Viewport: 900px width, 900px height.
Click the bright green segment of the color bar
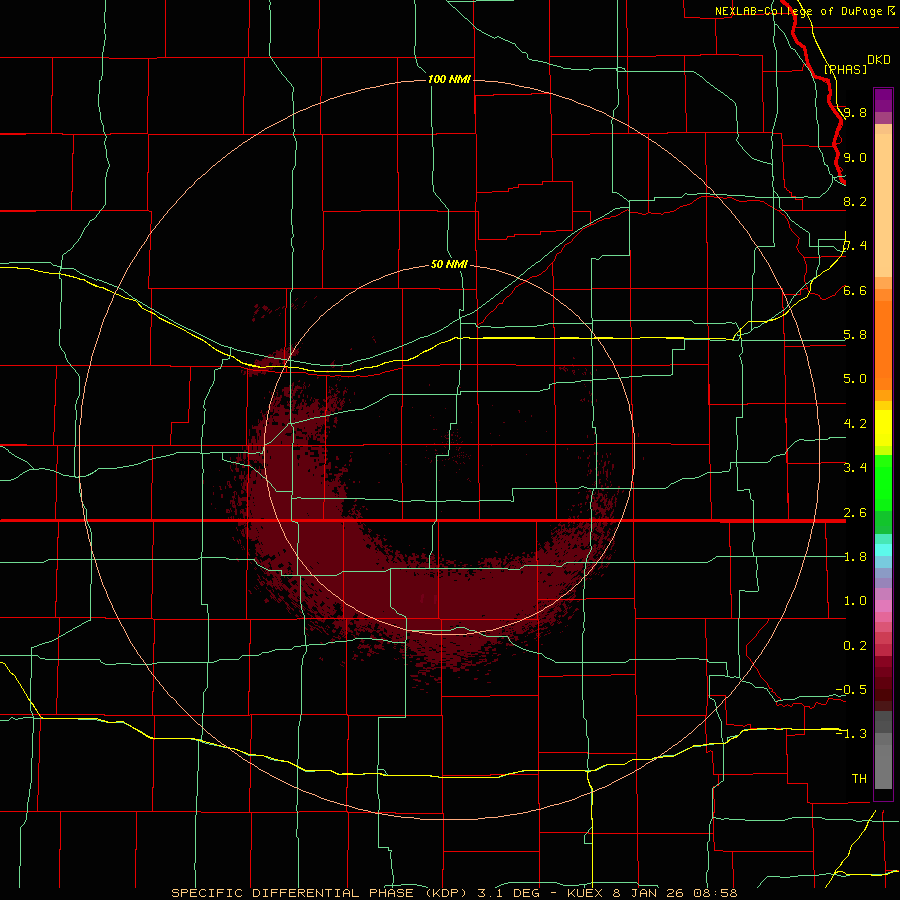point(883,483)
